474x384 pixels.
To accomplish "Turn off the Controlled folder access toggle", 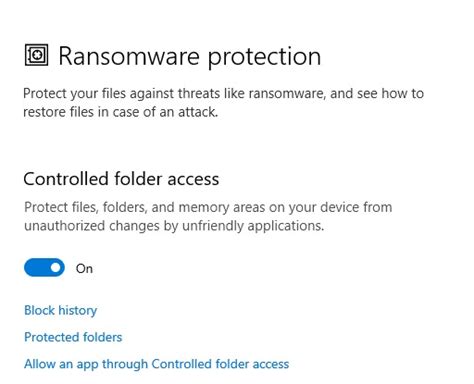I will 44,267.
